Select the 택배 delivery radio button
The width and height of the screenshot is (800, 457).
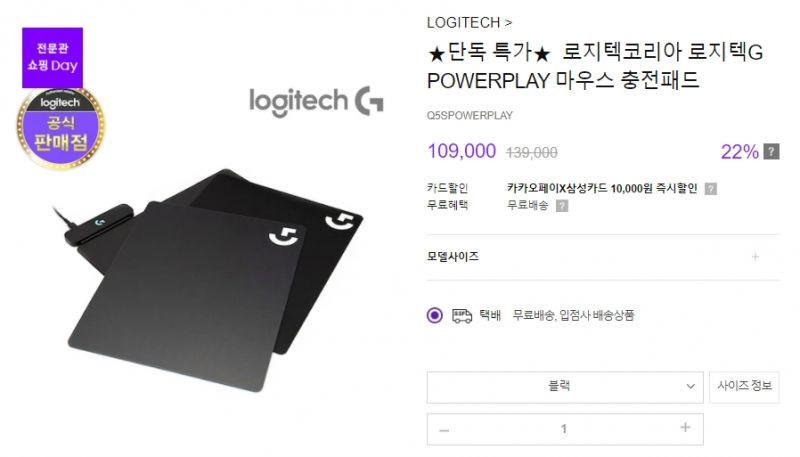pyautogui.click(x=435, y=315)
